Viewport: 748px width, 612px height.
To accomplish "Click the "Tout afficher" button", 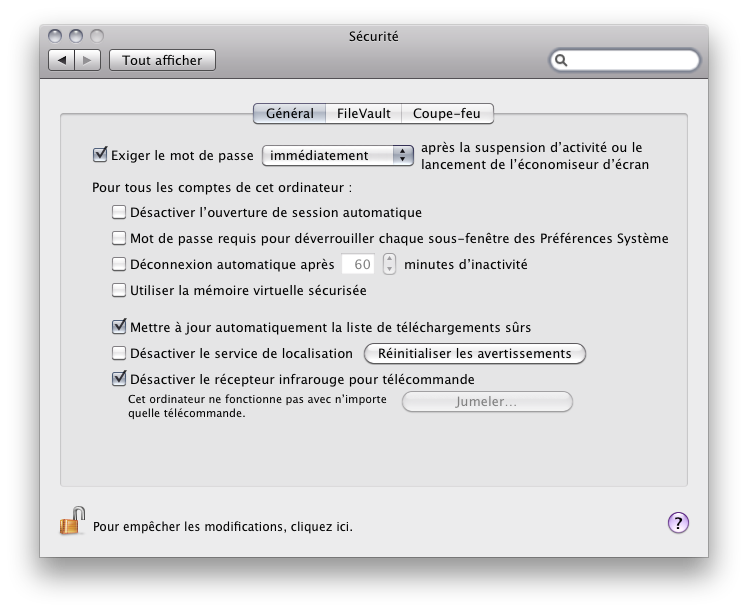I will [x=162, y=60].
